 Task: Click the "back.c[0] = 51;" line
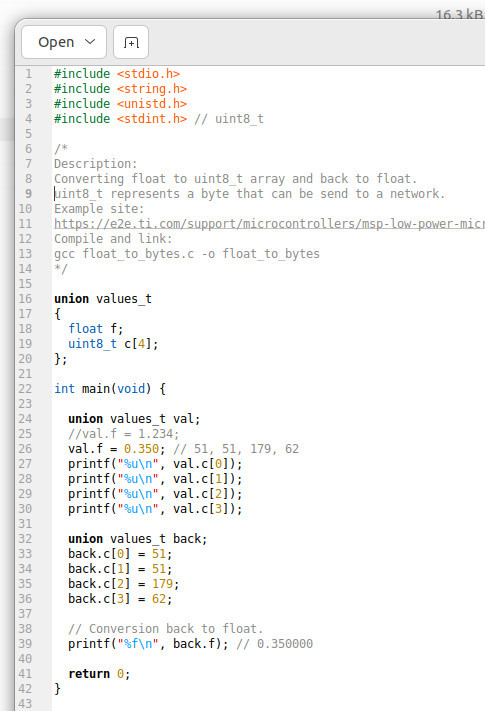point(120,554)
